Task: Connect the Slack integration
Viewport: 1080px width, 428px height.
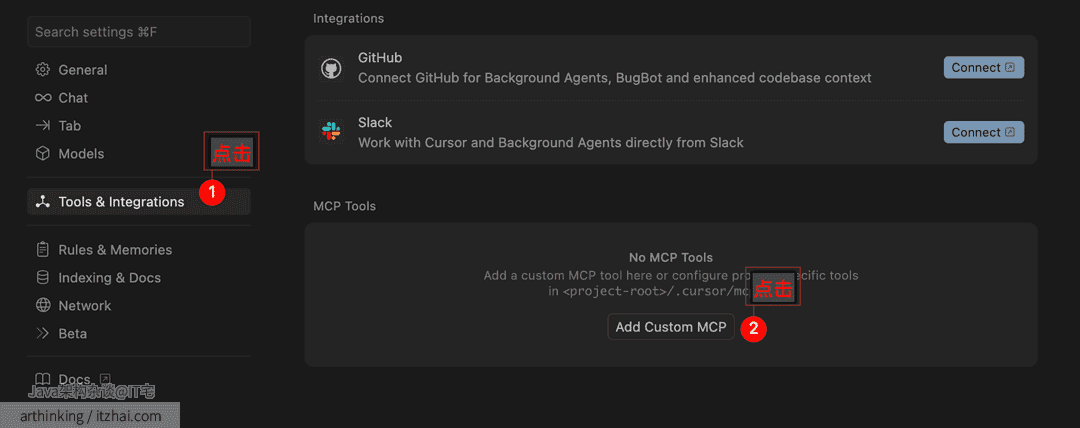Action: click(984, 132)
